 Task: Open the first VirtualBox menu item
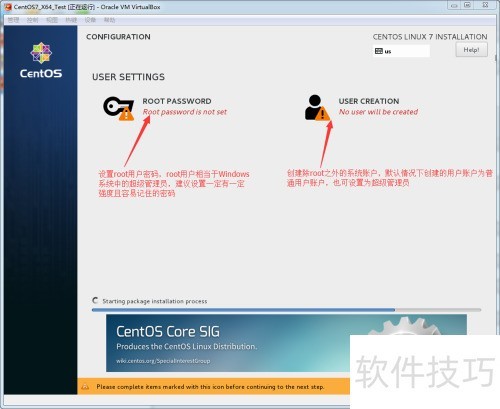coord(13,20)
